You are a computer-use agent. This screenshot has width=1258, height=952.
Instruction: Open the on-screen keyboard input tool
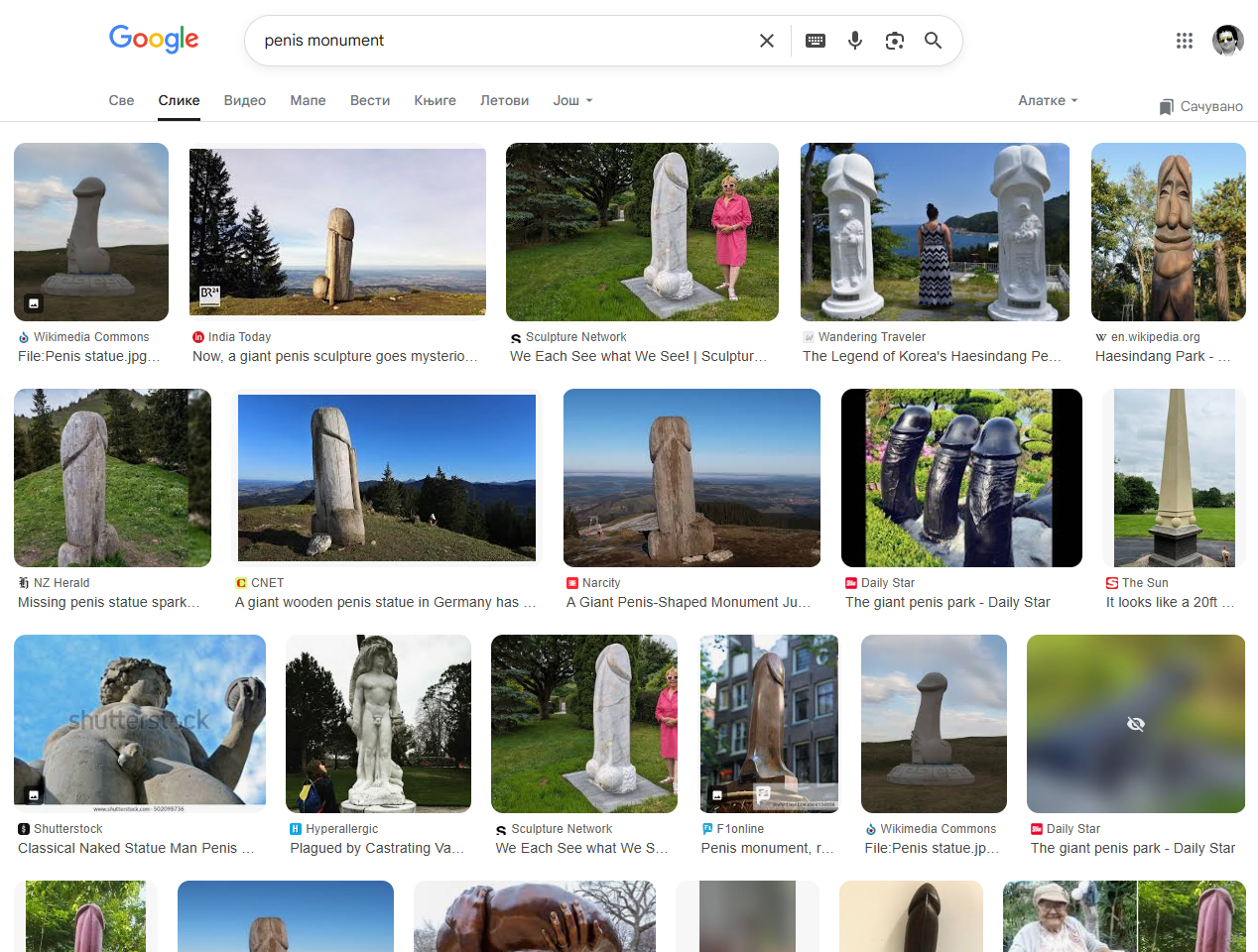(816, 41)
